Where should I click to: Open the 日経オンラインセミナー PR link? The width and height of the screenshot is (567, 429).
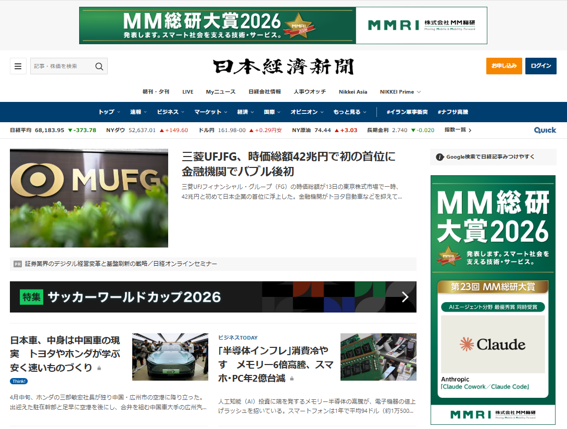(121, 264)
